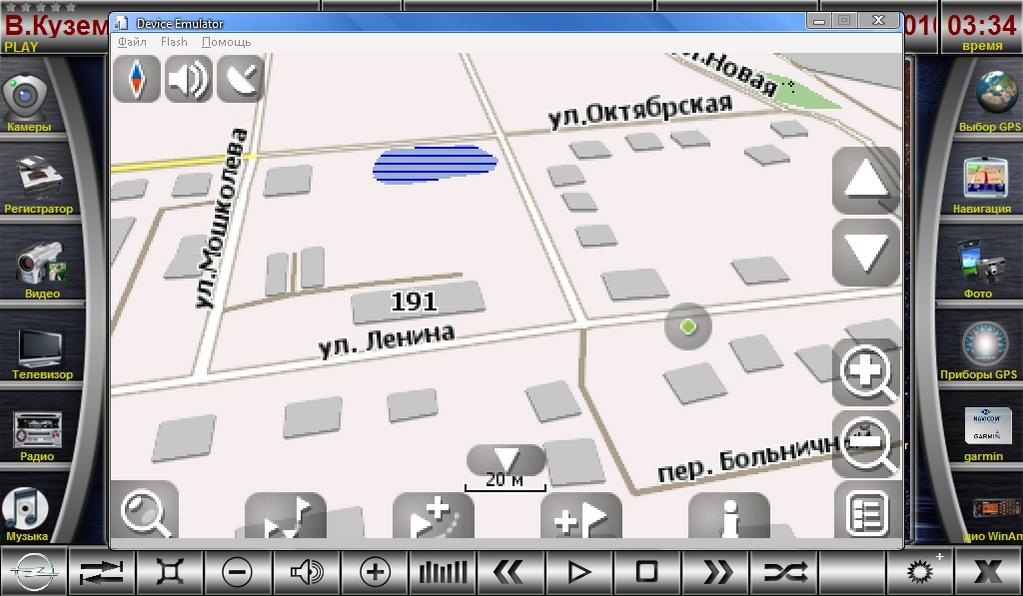Skip to next track with forward arrows

pyautogui.click(x=714, y=572)
